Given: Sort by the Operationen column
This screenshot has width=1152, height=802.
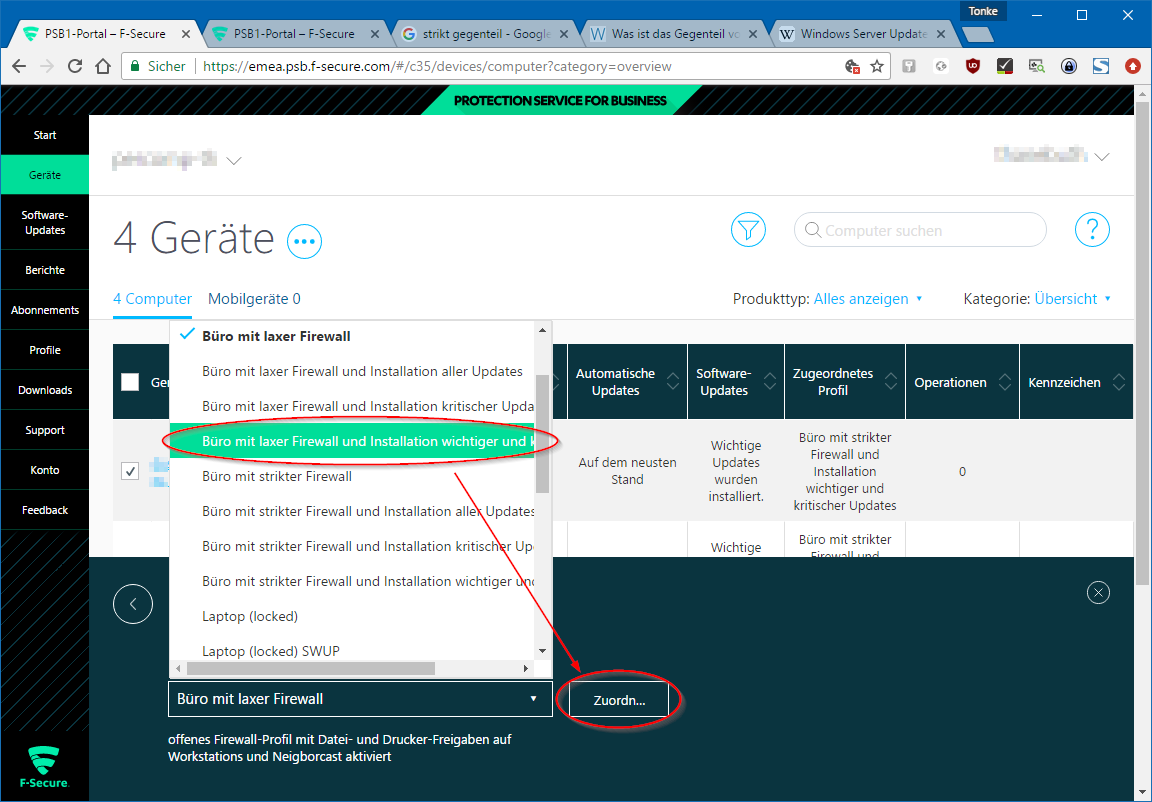Looking at the screenshot, I should 1005,382.
